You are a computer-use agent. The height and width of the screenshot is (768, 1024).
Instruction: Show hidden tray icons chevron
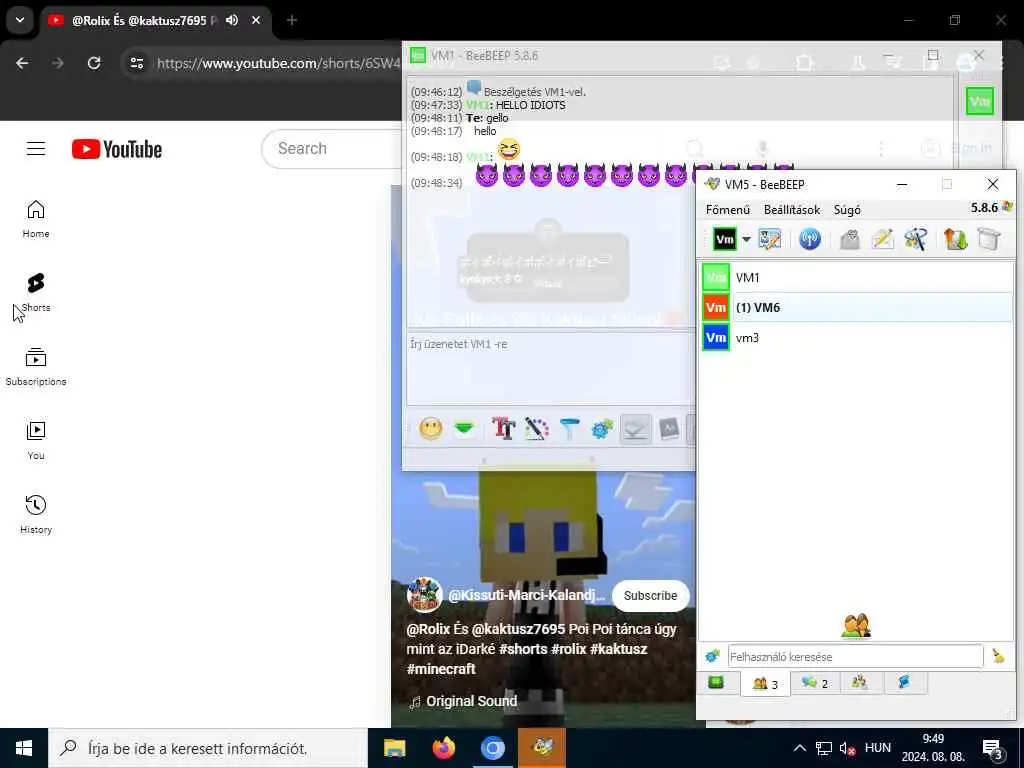pos(799,748)
